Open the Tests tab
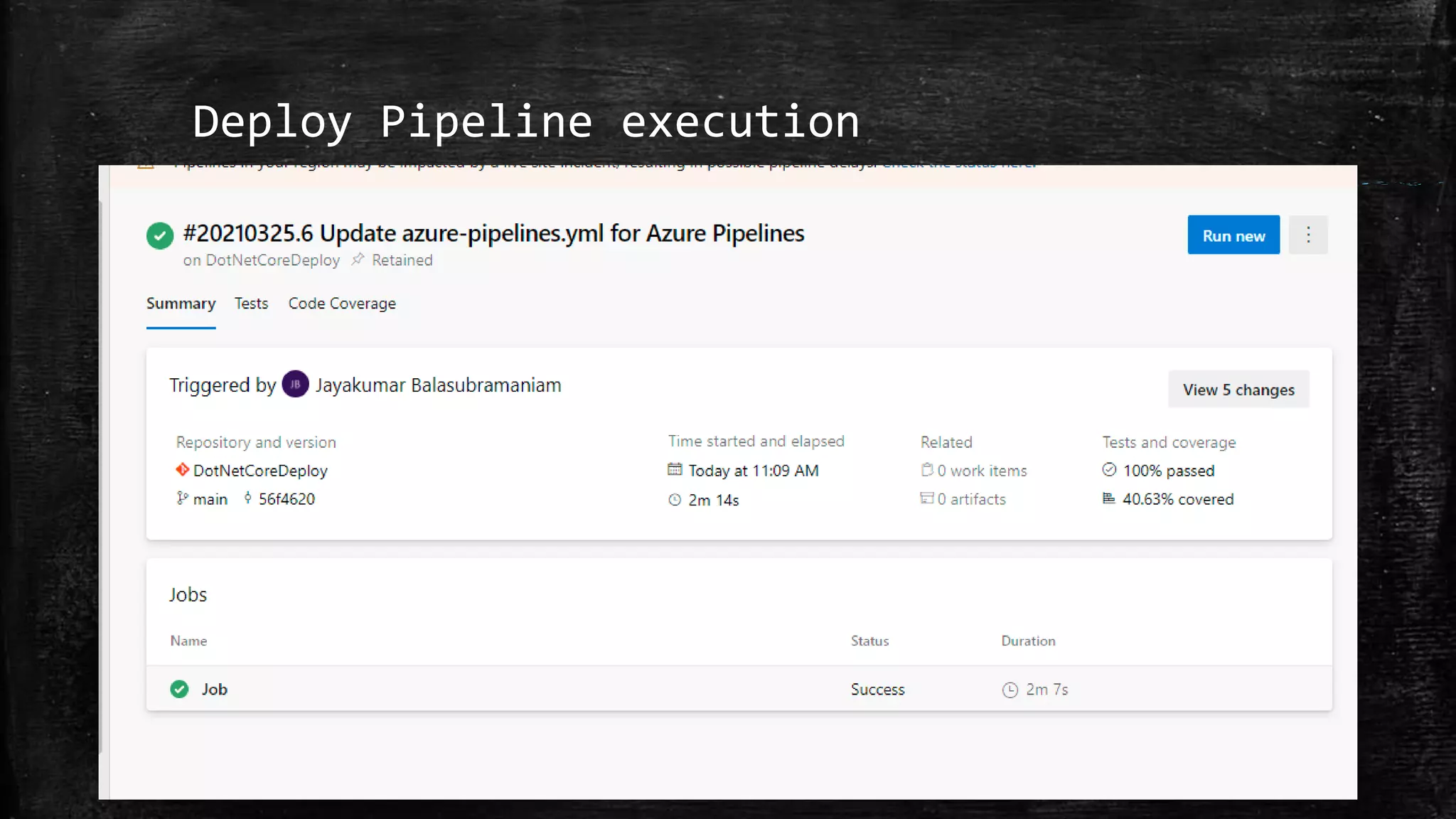Screen dimensions: 1456x819 click(252, 304)
